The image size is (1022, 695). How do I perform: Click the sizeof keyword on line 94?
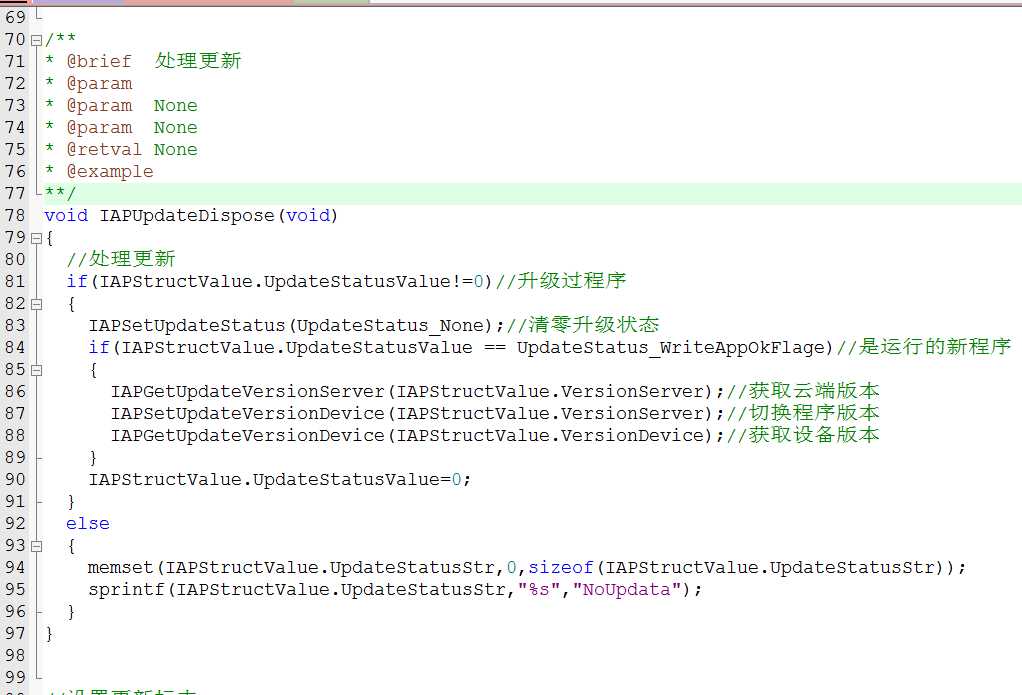coord(561,568)
